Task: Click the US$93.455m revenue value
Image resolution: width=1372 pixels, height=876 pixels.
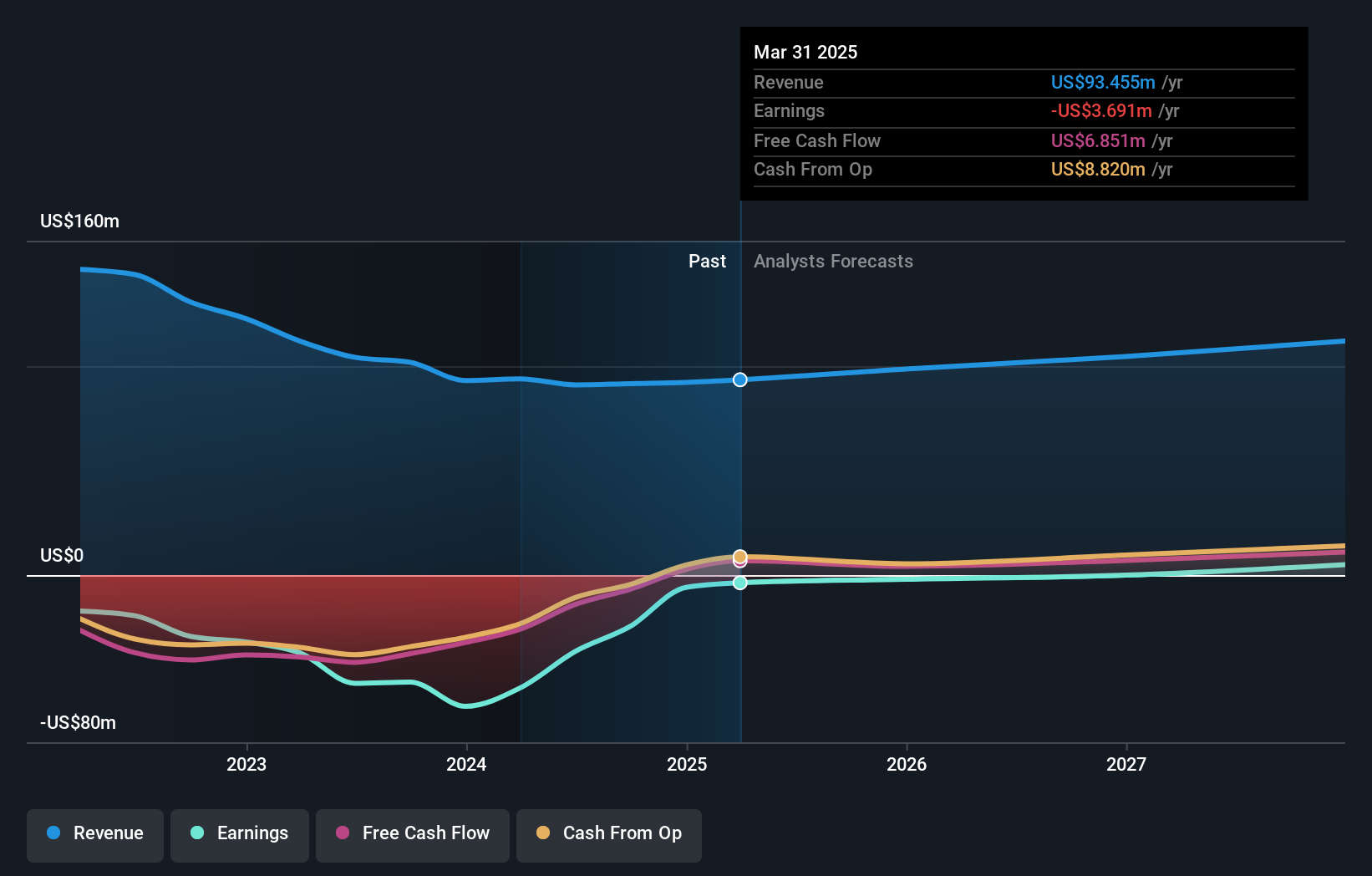Action: click(x=1103, y=83)
